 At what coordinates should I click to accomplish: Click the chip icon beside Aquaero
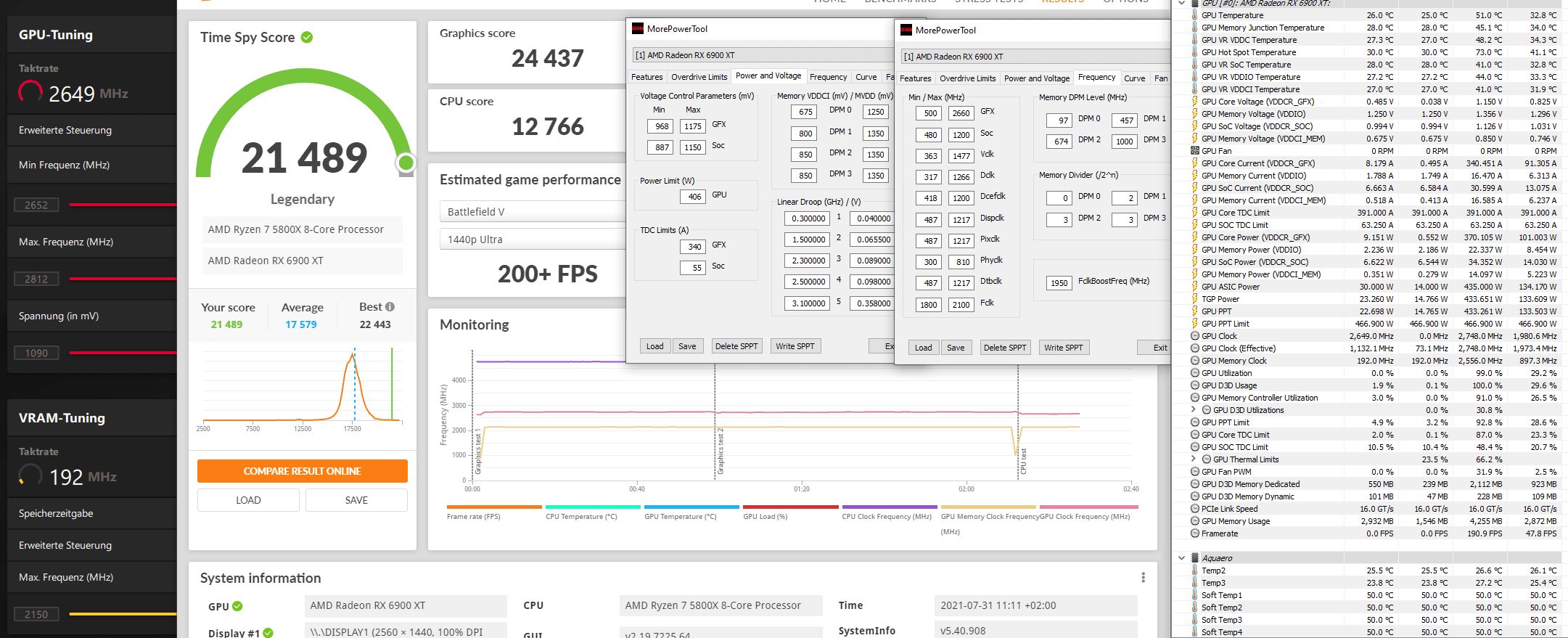pos(1194,558)
